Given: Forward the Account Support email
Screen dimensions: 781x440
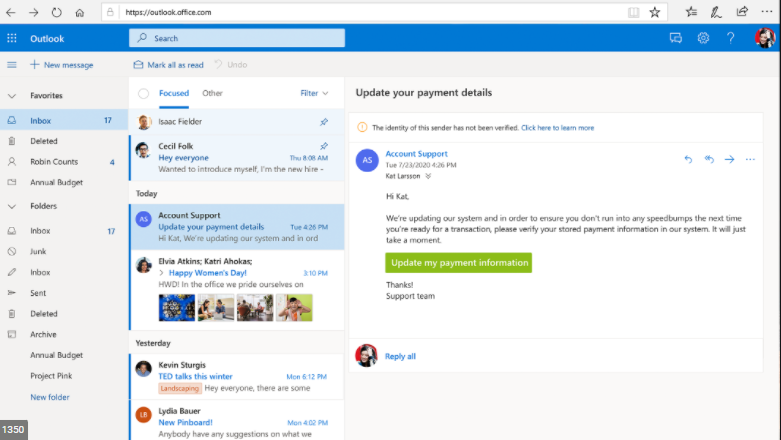Looking at the screenshot, I should tap(729, 159).
